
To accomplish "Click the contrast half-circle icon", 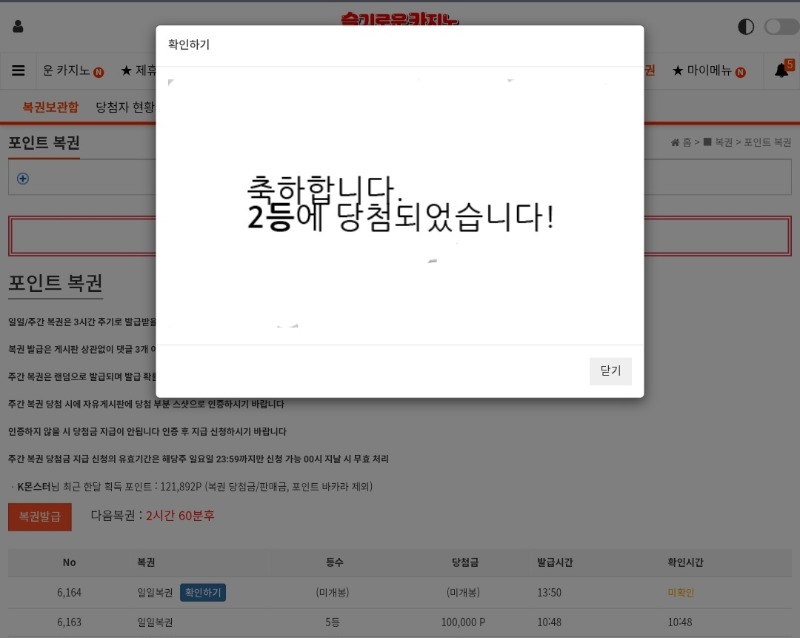I will [746, 27].
